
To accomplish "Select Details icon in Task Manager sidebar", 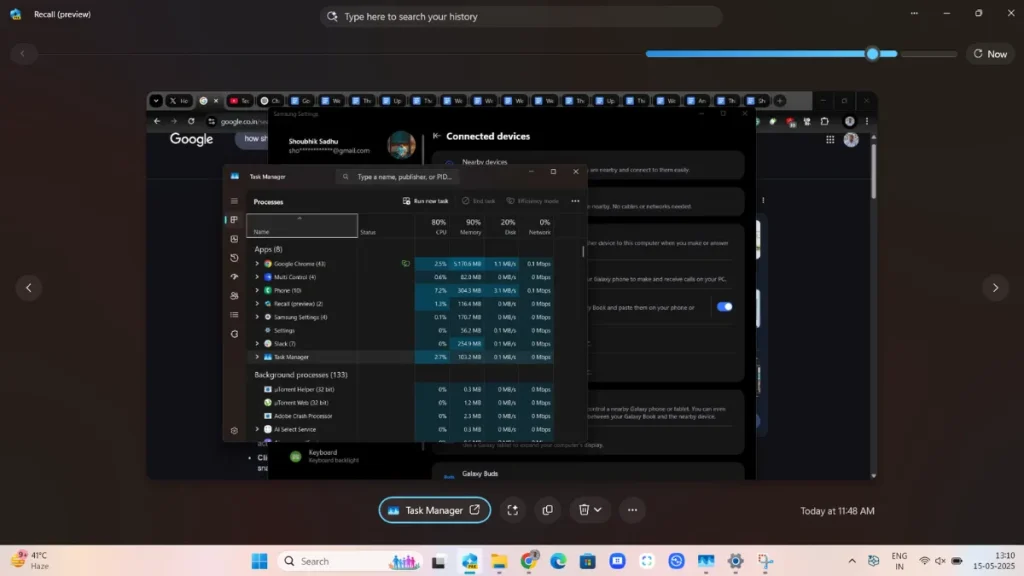I will 234,315.
